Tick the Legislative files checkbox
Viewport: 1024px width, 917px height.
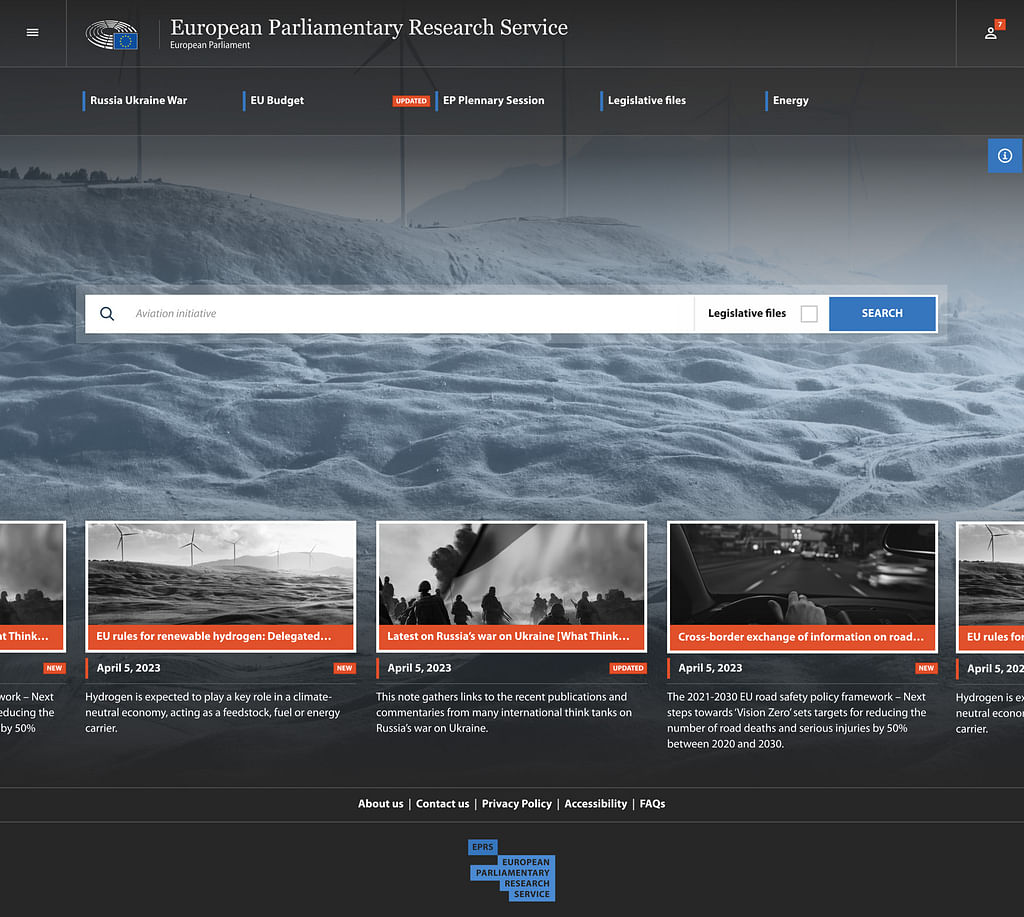click(809, 314)
